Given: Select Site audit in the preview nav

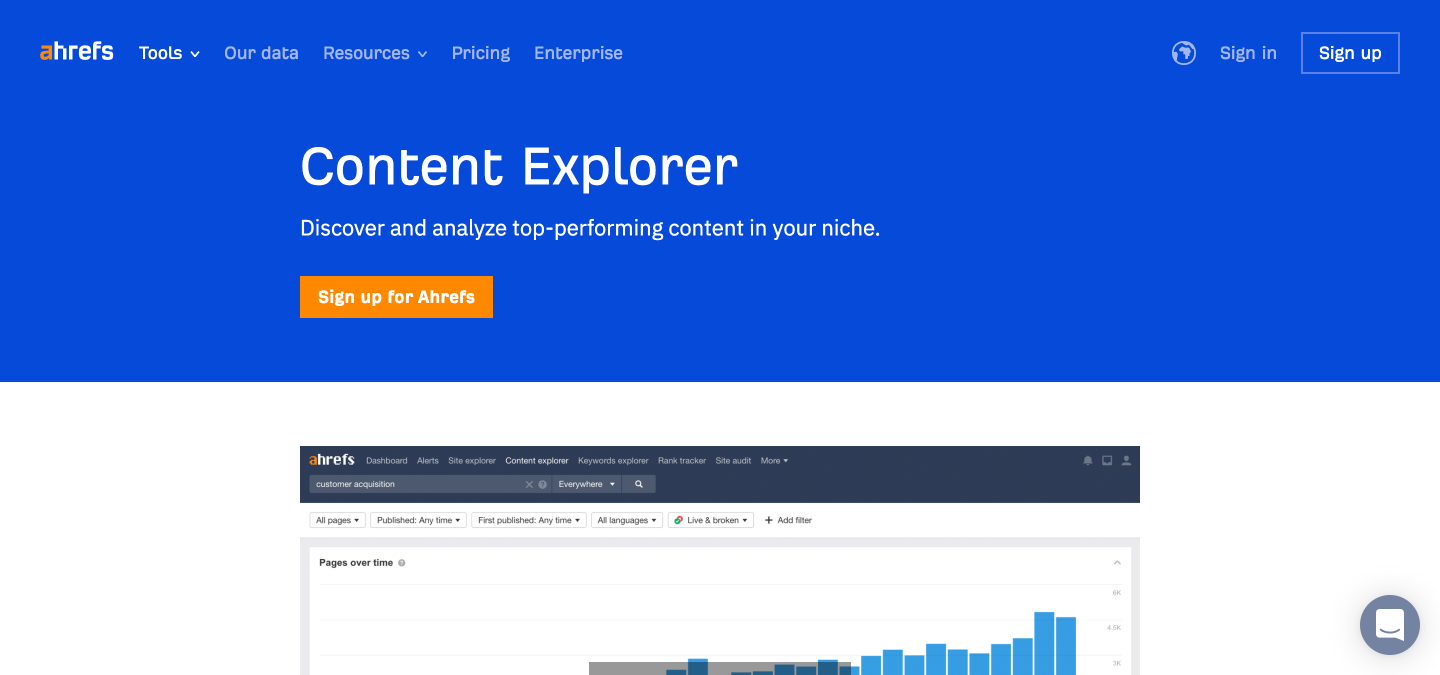Looking at the screenshot, I should [733, 461].
